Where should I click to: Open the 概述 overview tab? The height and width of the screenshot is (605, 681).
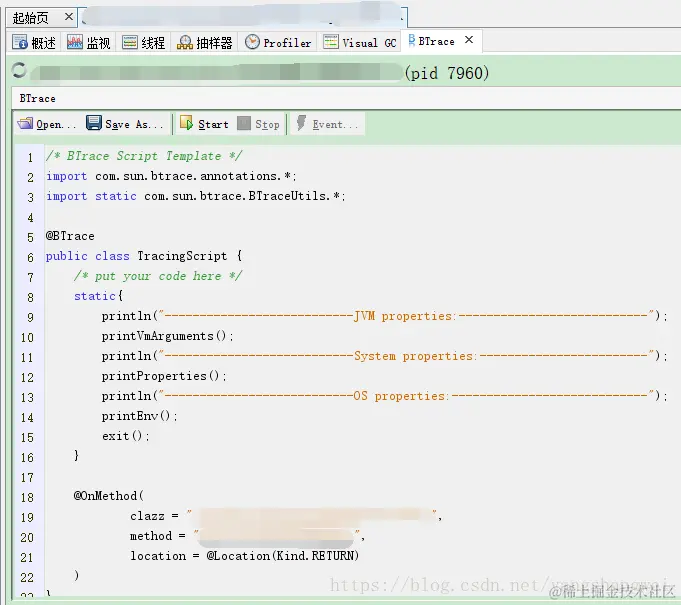(34, 43)
